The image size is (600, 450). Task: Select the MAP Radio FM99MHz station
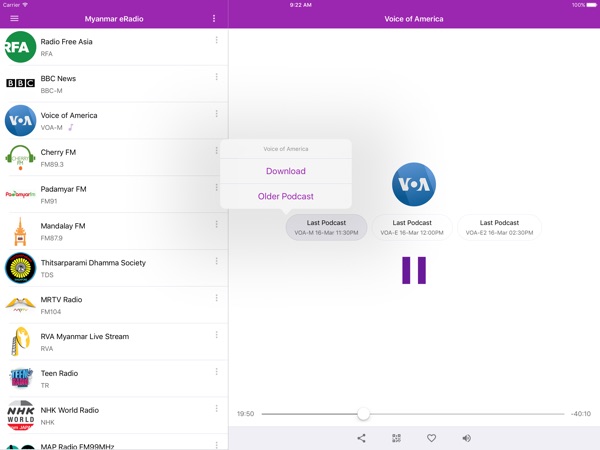click(x=114, y=442)
